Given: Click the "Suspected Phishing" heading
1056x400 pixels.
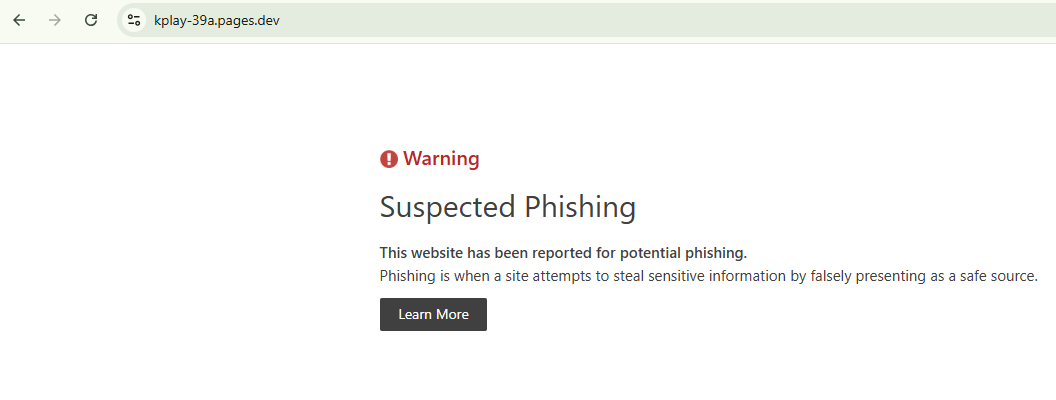Looking at the screenshot, I should (x=507, y=207).
